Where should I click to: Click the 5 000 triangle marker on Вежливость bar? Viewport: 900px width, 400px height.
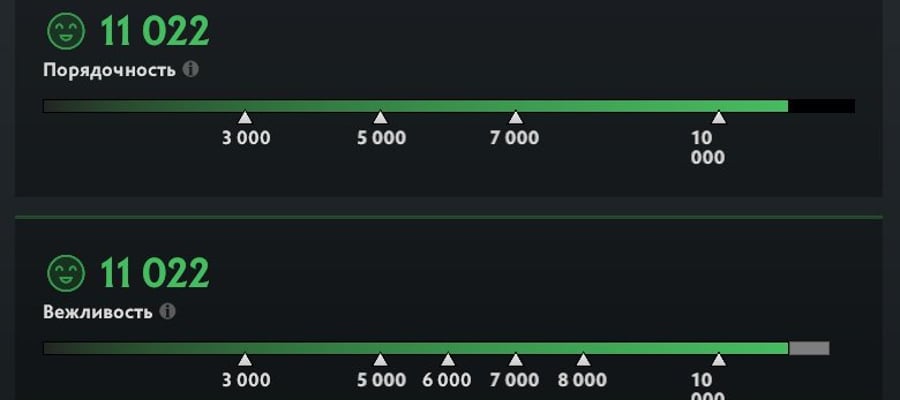pyautogui.click(x=380, y=360)
